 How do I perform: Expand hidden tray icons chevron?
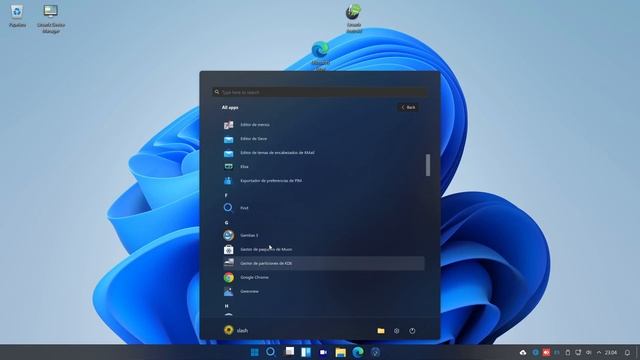[599, 352]
